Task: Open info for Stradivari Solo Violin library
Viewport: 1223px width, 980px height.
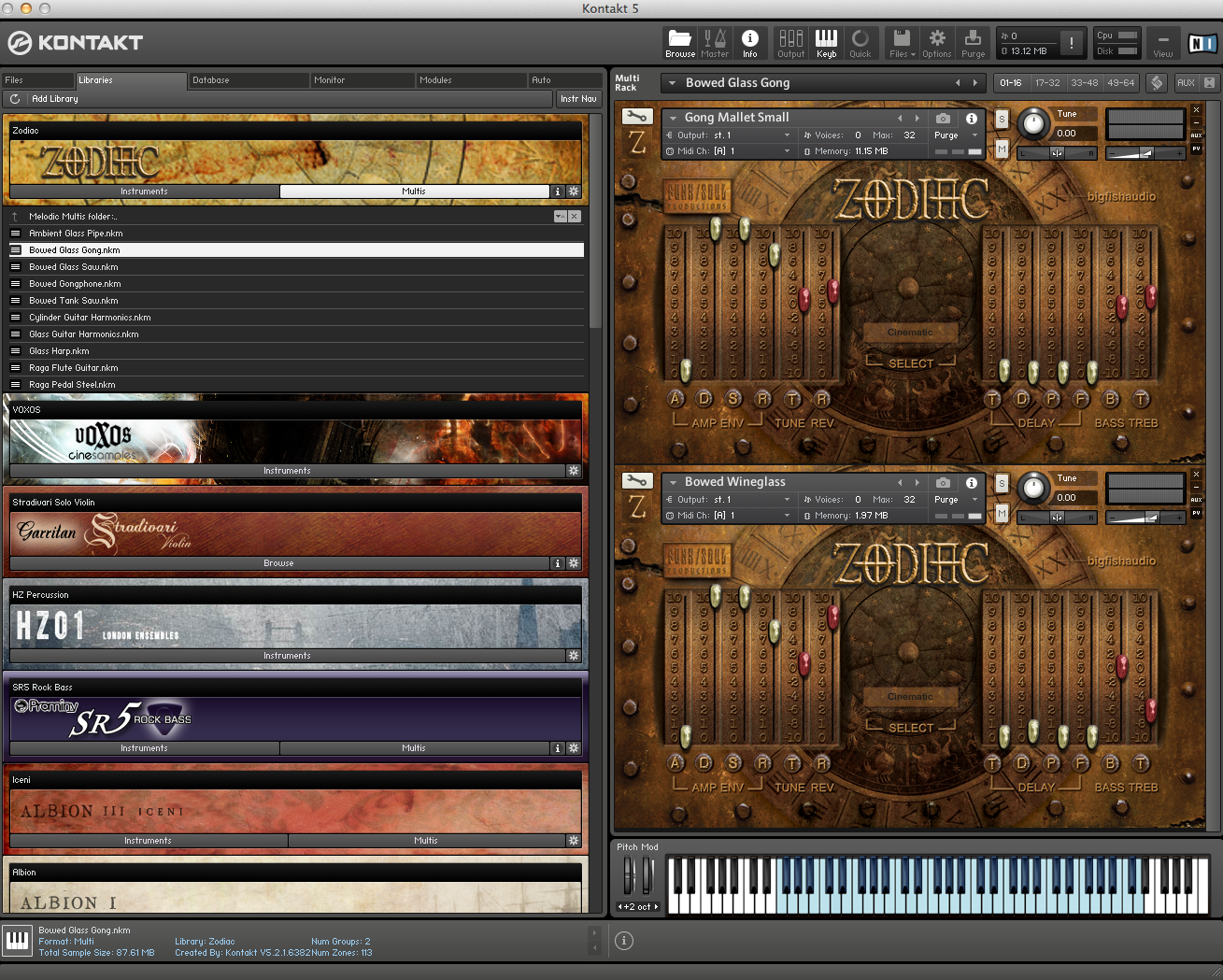Action: [x=558, y=563]
